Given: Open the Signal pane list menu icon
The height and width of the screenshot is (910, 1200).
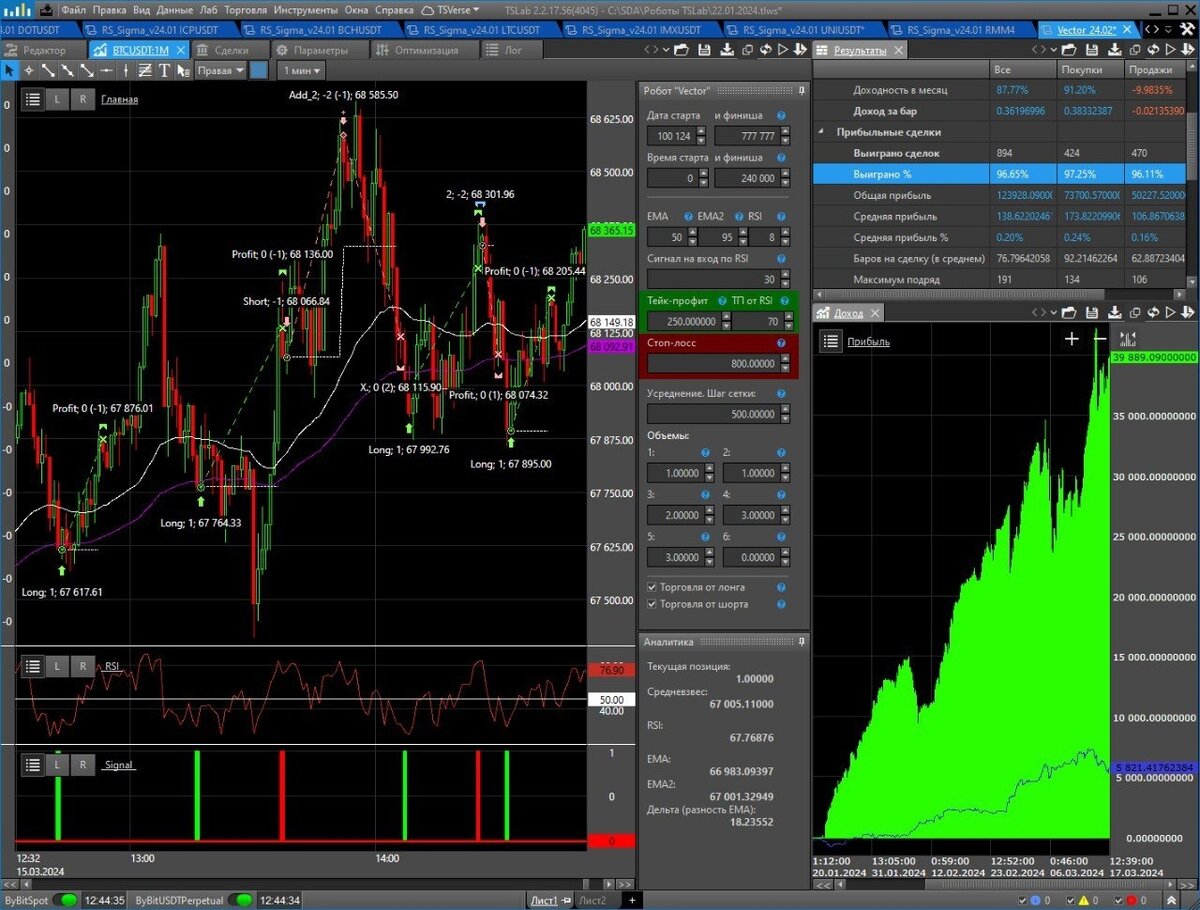Looking at the screenshot, I should click(x=32, y=764).
